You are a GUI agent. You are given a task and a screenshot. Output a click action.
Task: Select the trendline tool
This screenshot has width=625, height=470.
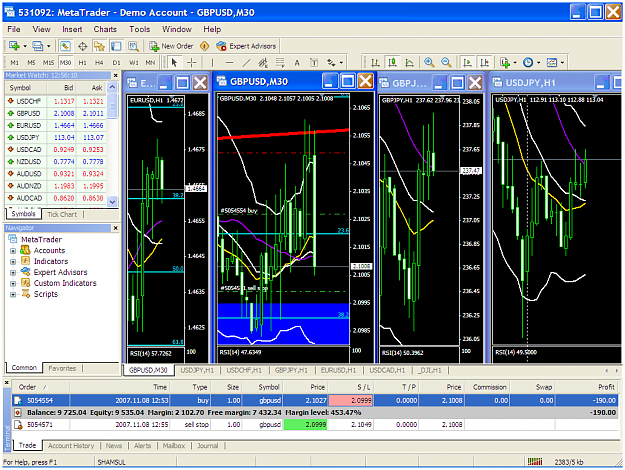click(246, 62)
